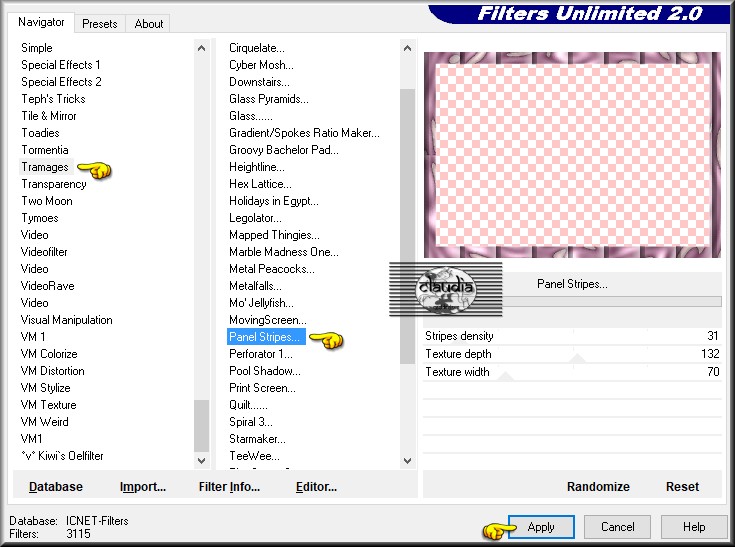This screenshot has height=547, width=735.
Task: Select the Navigator tab
Action: point(41,22)
